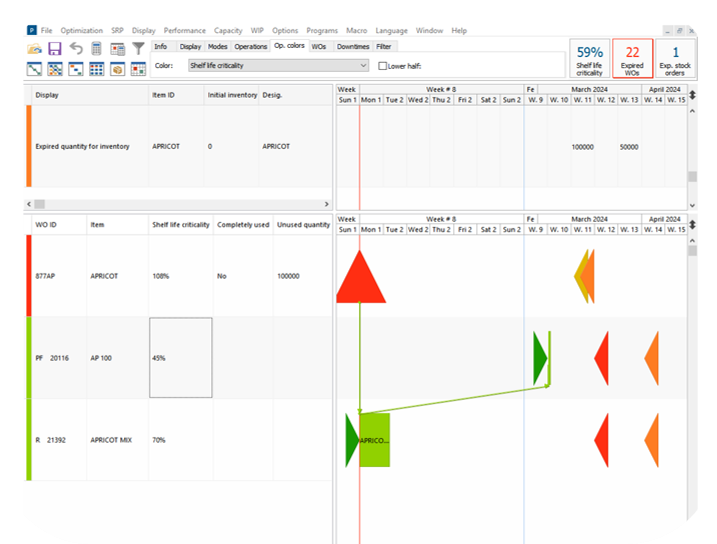Switch to the WOs tab
This screenshot has height=544, width=717.
pyautogui.click(x=319, y=46)
